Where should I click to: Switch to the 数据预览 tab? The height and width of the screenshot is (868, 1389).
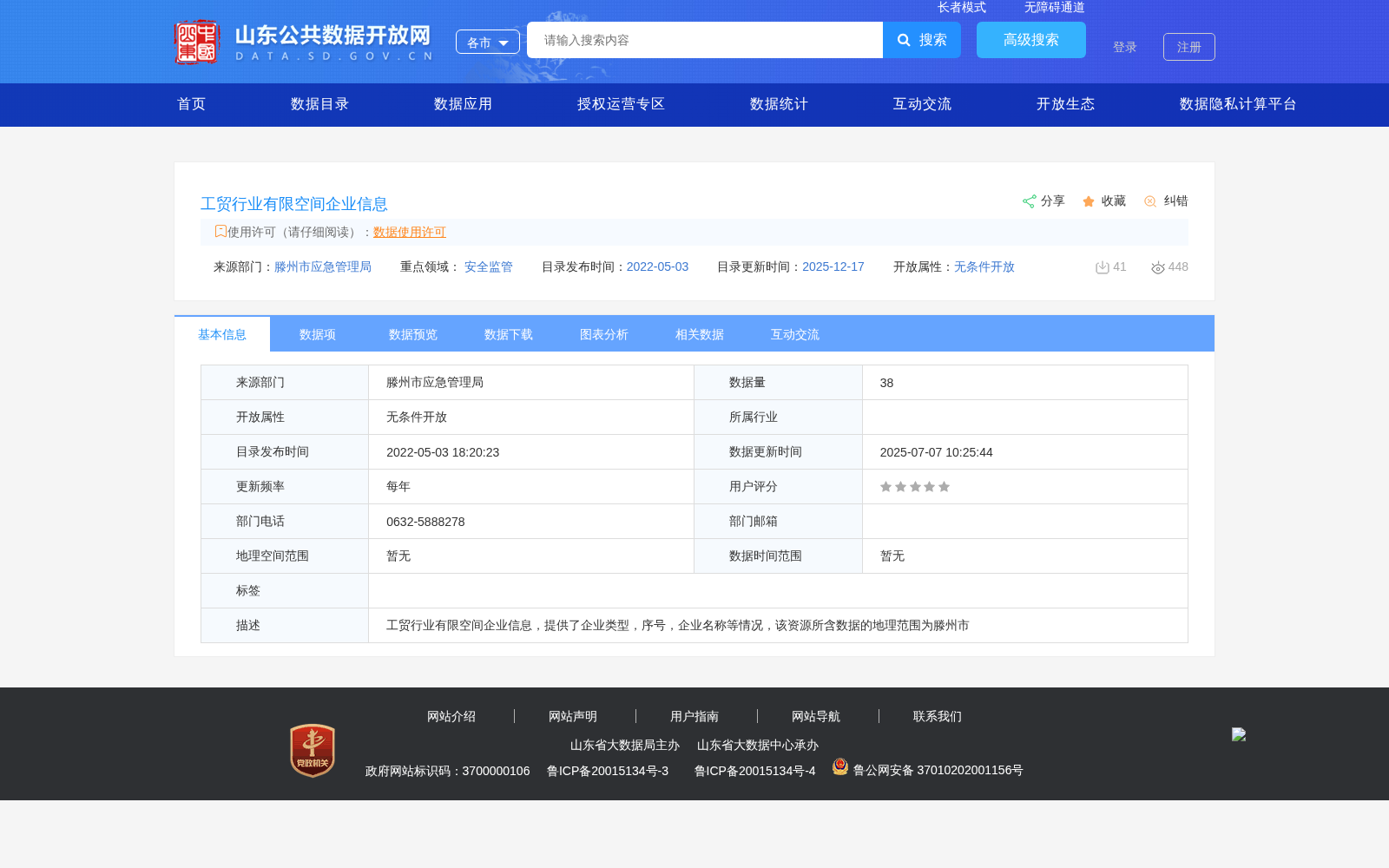413,334
